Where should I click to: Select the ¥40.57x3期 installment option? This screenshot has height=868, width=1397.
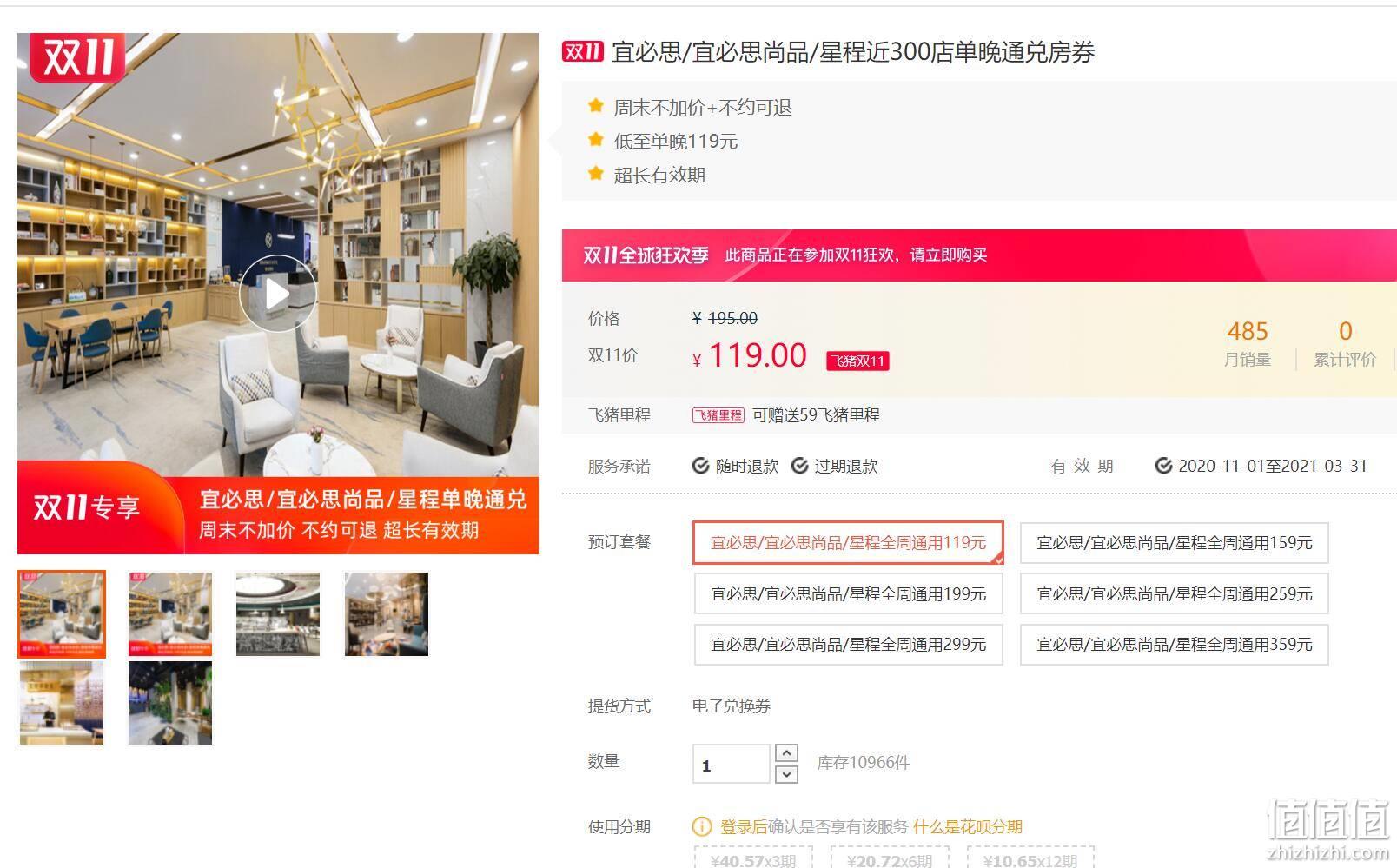pos(753,858)
